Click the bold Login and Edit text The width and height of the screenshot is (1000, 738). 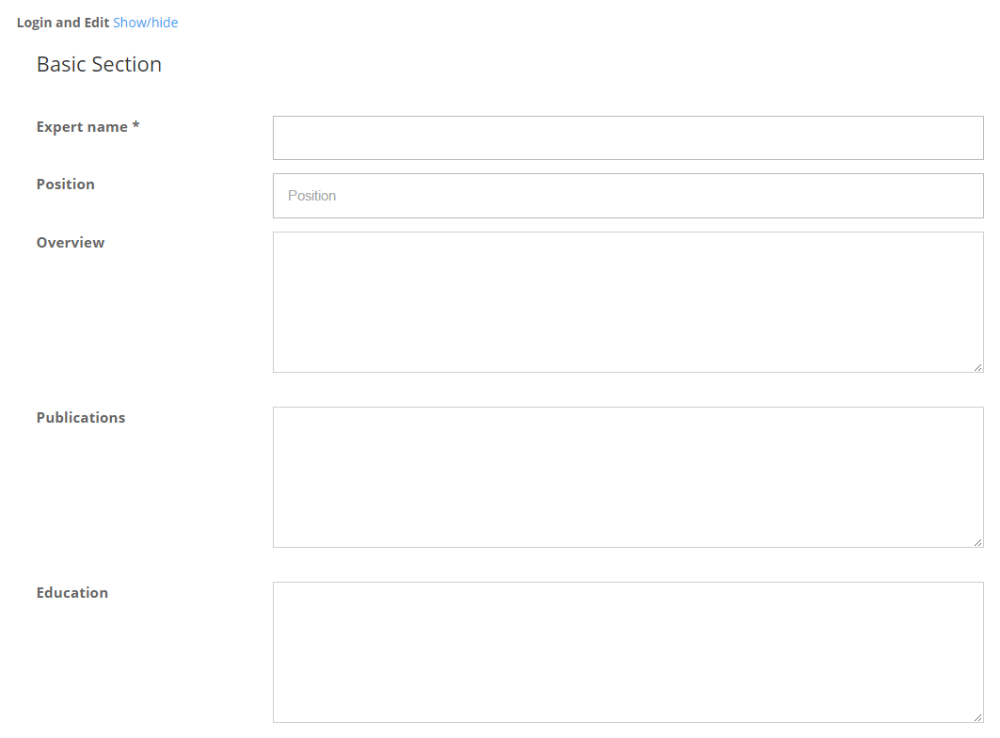click(63, 22)
